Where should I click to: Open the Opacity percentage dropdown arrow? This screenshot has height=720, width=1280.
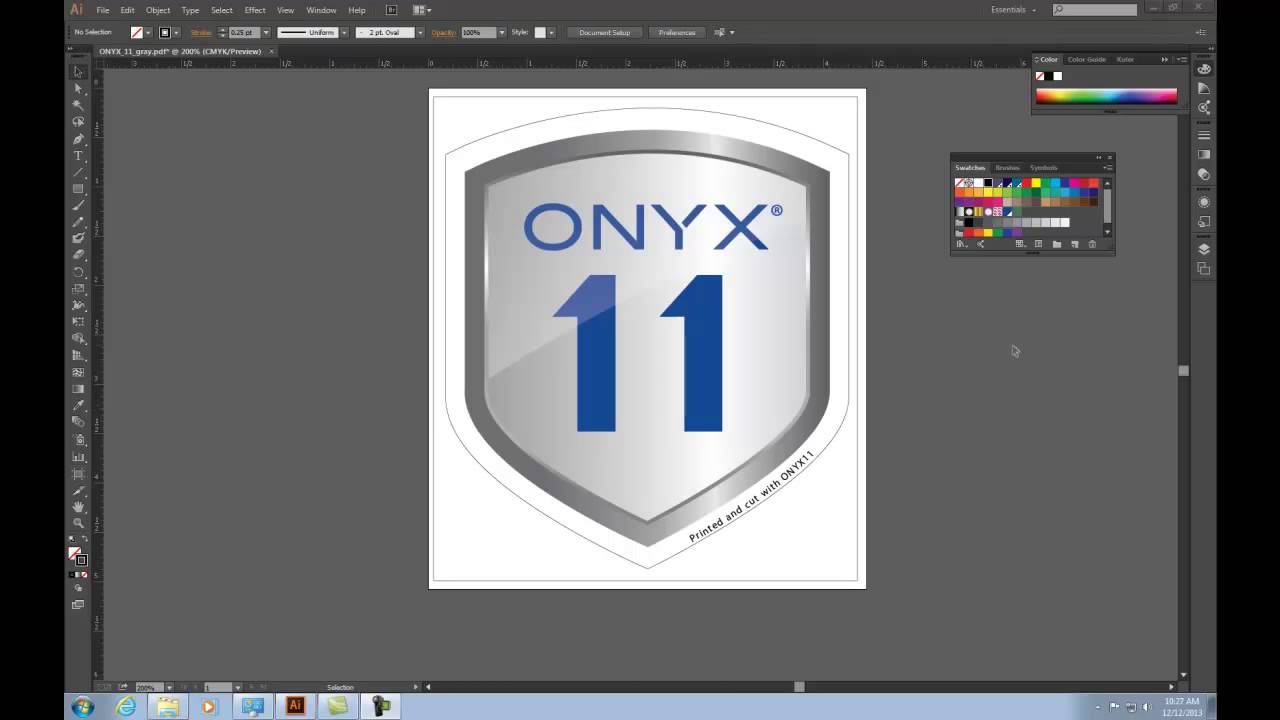coord(501,32)
